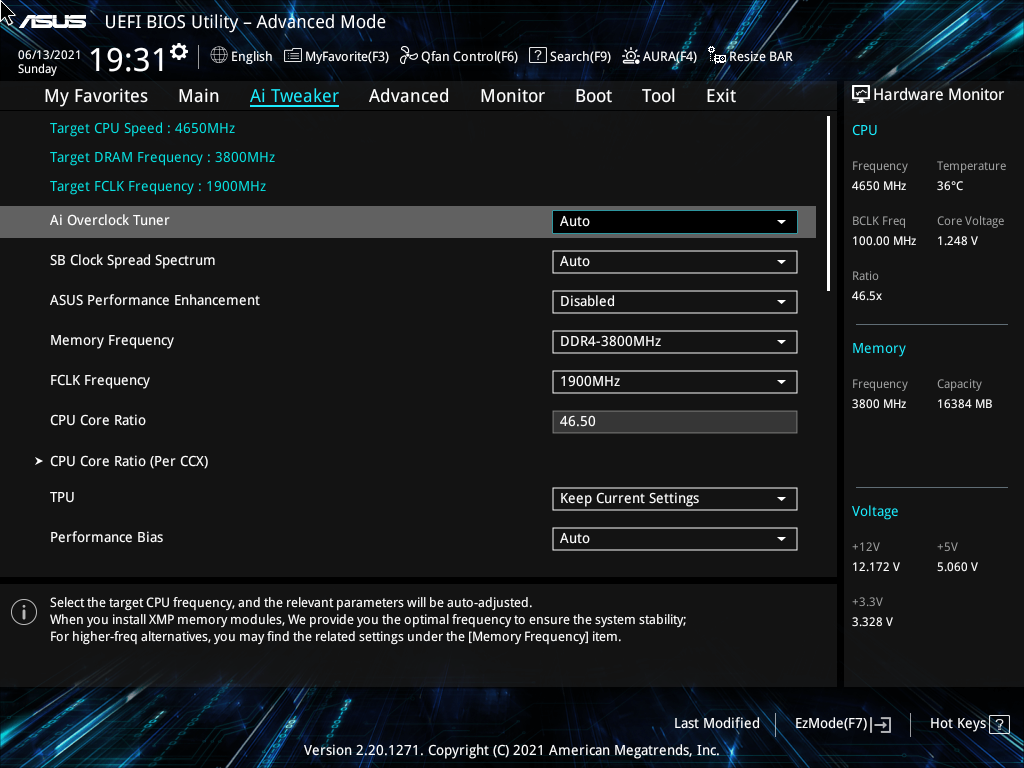This screenshot has height=768, width=1024.
Task: Open the Memory Frequency DDR4-3800MHz dropdown
Action: [675, 342]
